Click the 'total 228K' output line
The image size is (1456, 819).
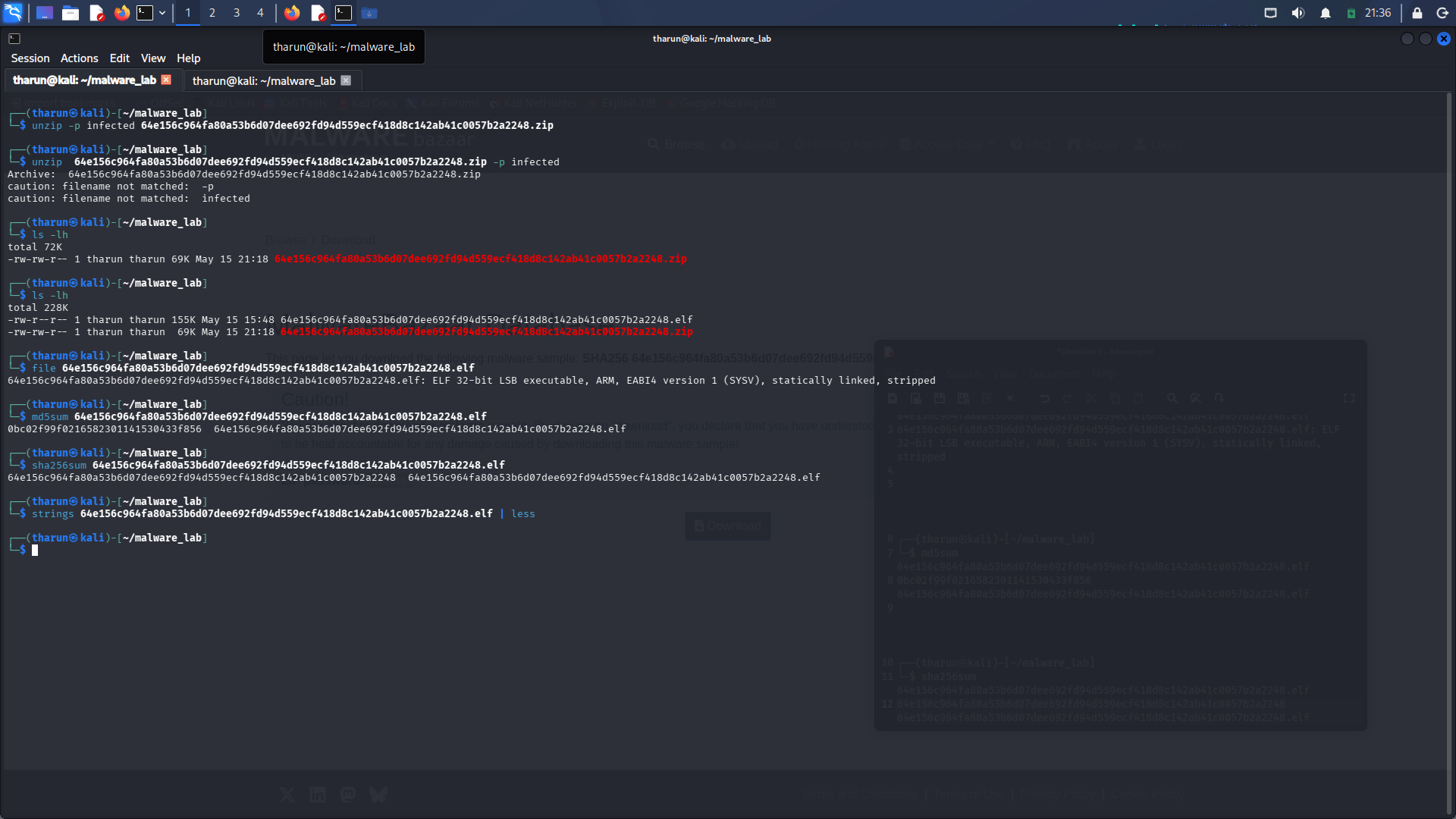38,308
